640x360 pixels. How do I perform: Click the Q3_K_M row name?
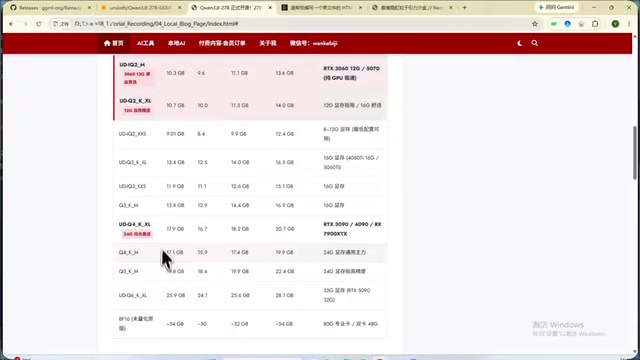pos(128,205)
